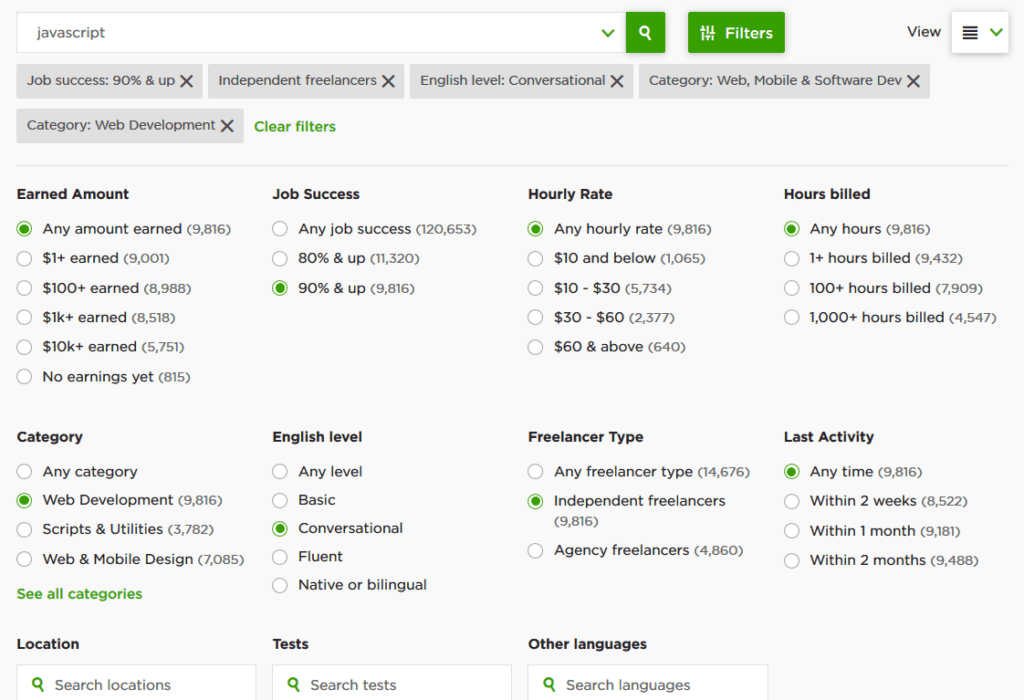This screenshot has width=1024, height=700.
Task: Focus the Search languages field
Action: (648, 683)
